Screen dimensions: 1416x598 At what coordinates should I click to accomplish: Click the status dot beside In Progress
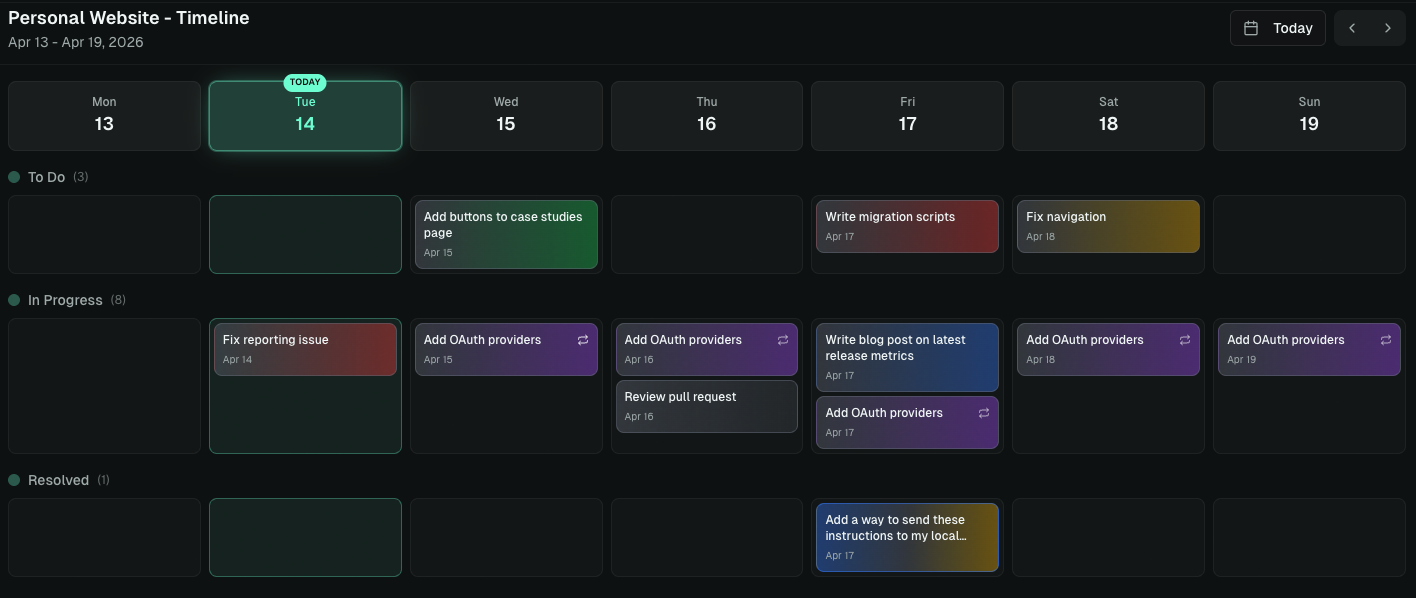pos(14,299)
